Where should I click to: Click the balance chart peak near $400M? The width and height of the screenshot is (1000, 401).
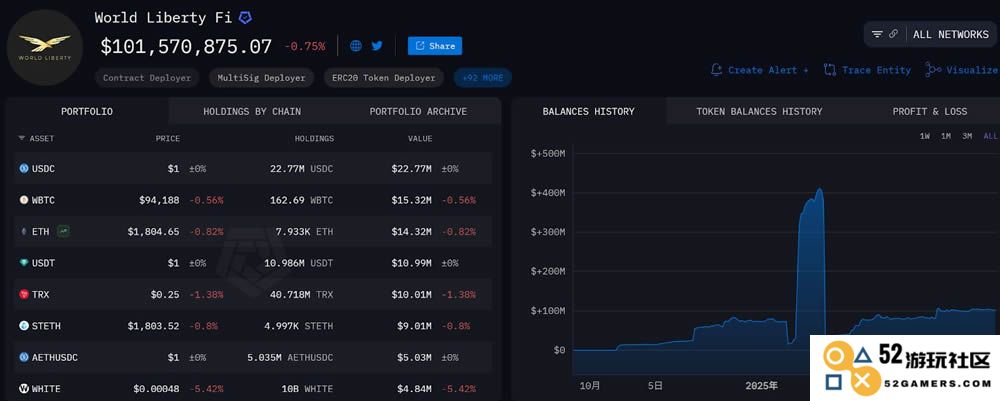click(820, 190)
